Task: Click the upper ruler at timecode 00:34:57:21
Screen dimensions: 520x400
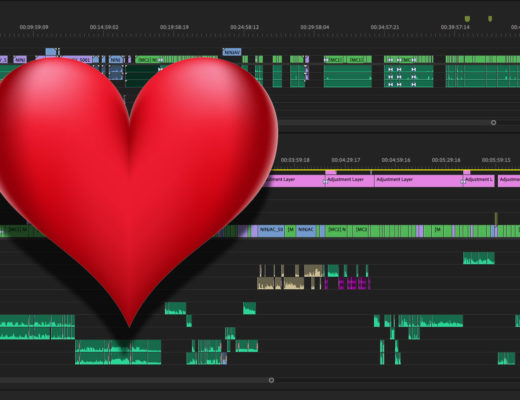Action: point(385,27)
